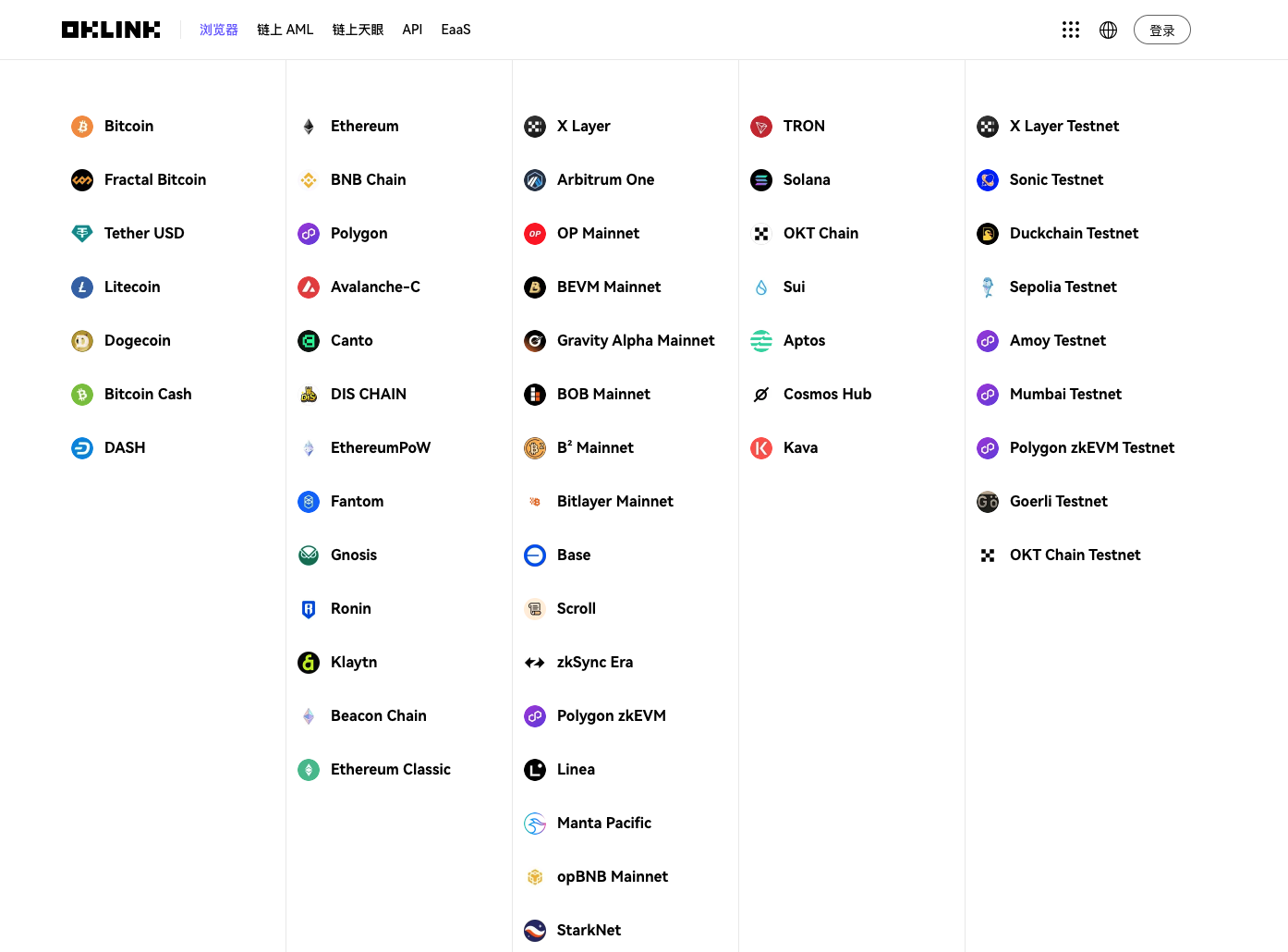Open the Arbitrum One explorer link
The width and height of the screenshot is (1288, 952).
pyautogui.click(x=589, y=180)
